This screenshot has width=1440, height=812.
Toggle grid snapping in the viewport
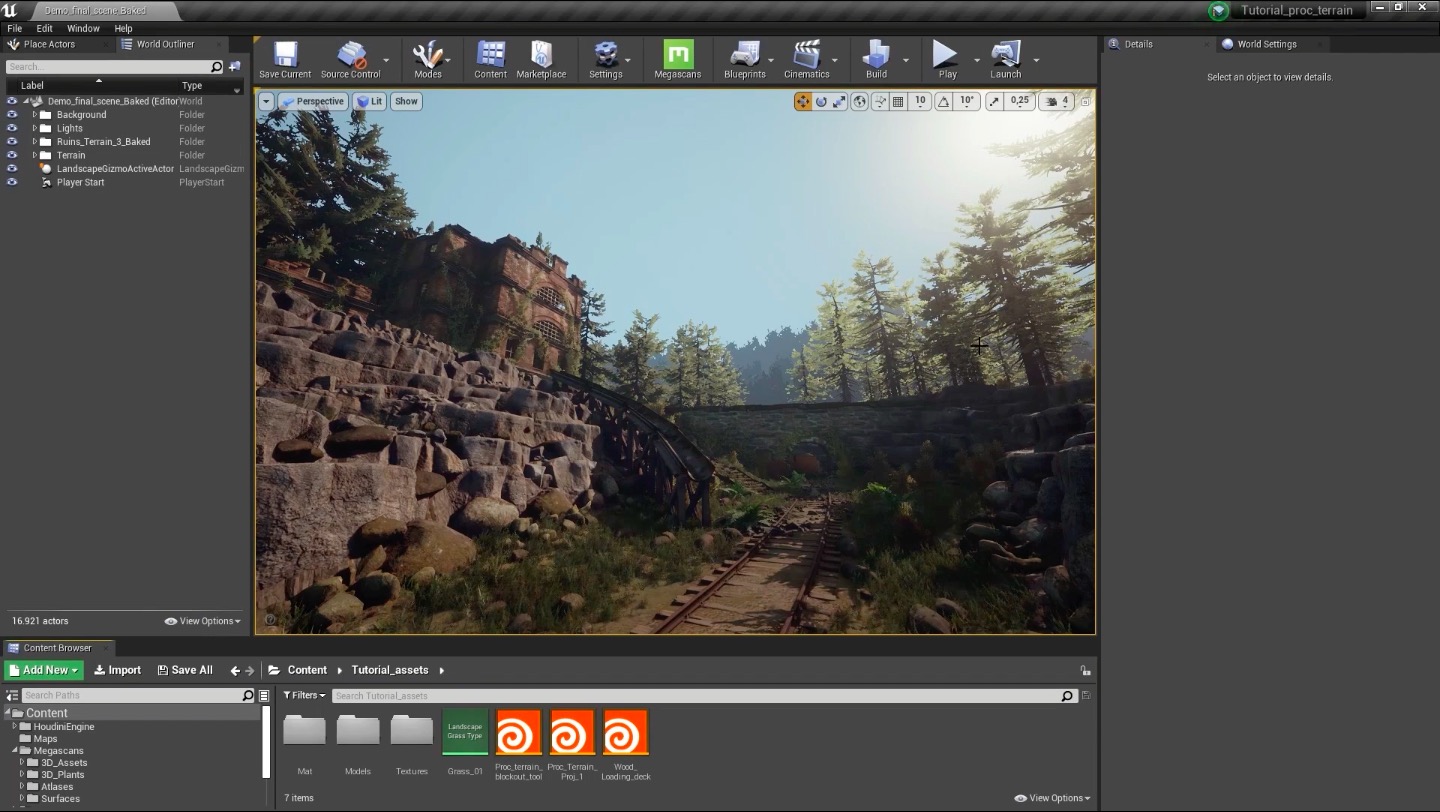click(x=898, y=101)
